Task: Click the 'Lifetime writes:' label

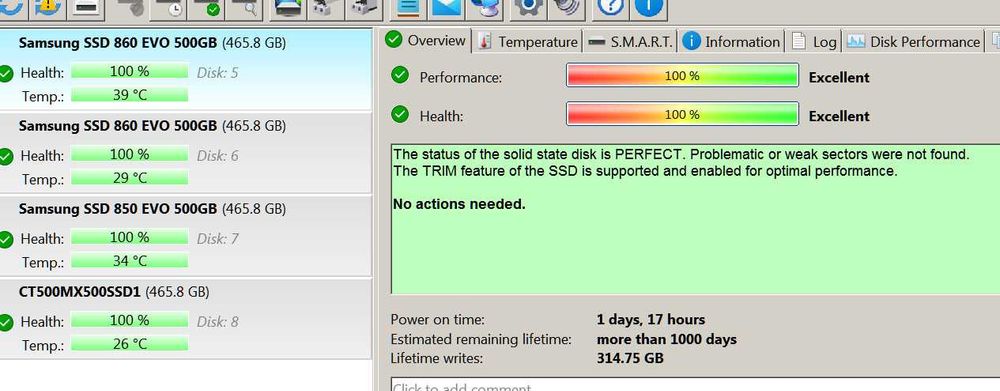Action: (437, 358)
